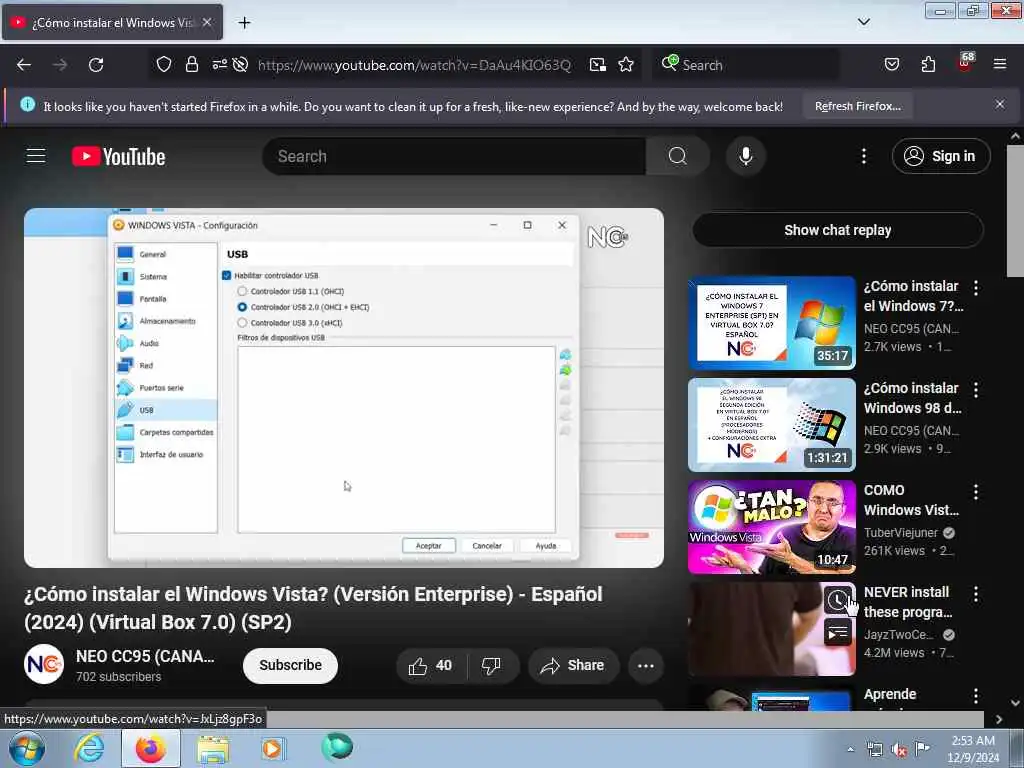Open more actions ellipsis under video
Screen dimensions: 1024x768
pos(645,665)
